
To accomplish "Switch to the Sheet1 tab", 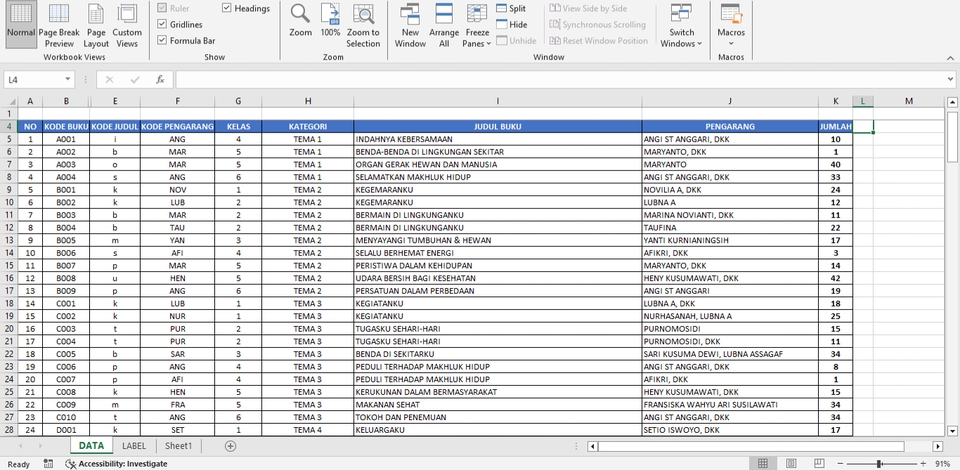I will 178,446.
